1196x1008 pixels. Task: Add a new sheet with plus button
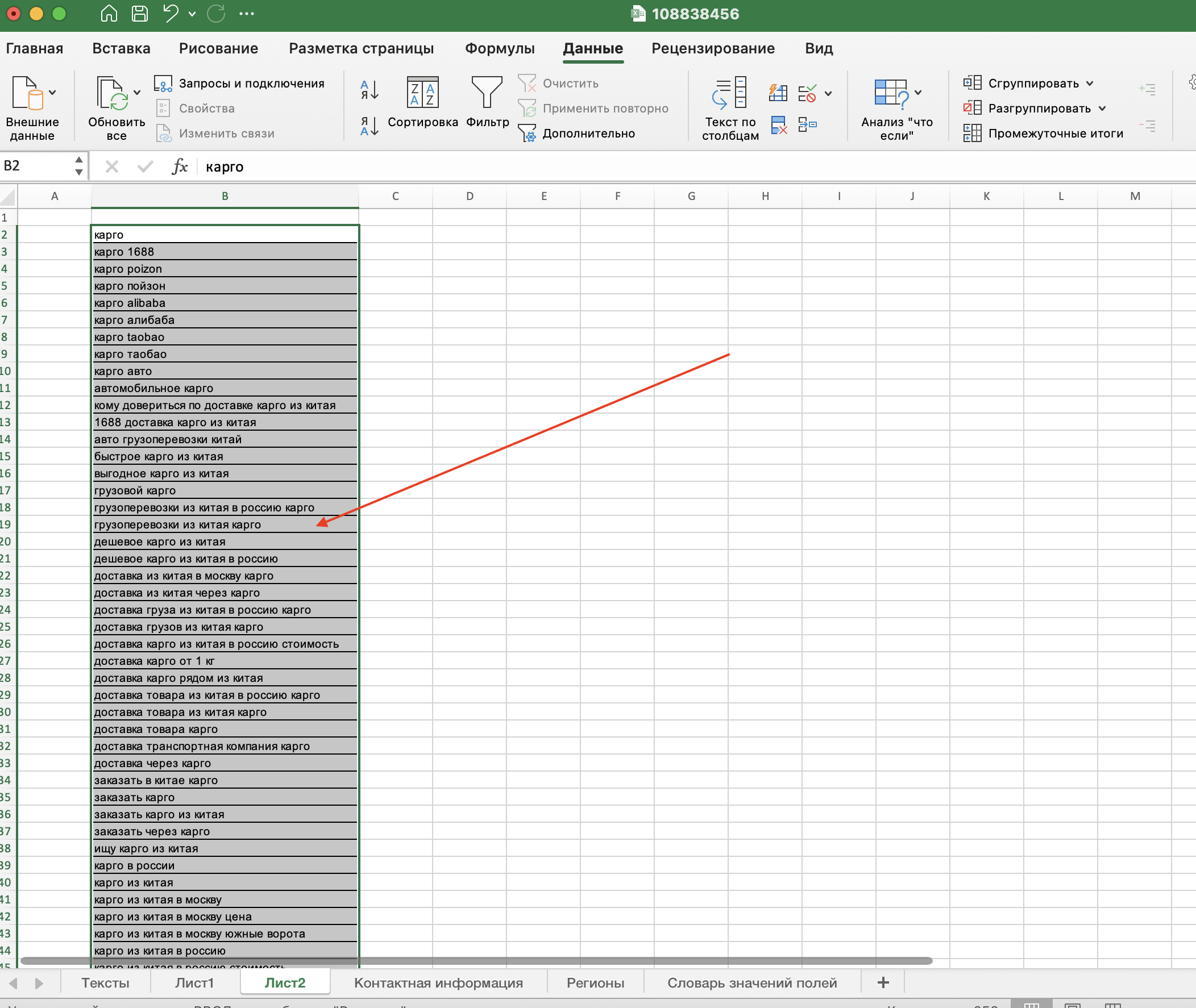point(883,983)
